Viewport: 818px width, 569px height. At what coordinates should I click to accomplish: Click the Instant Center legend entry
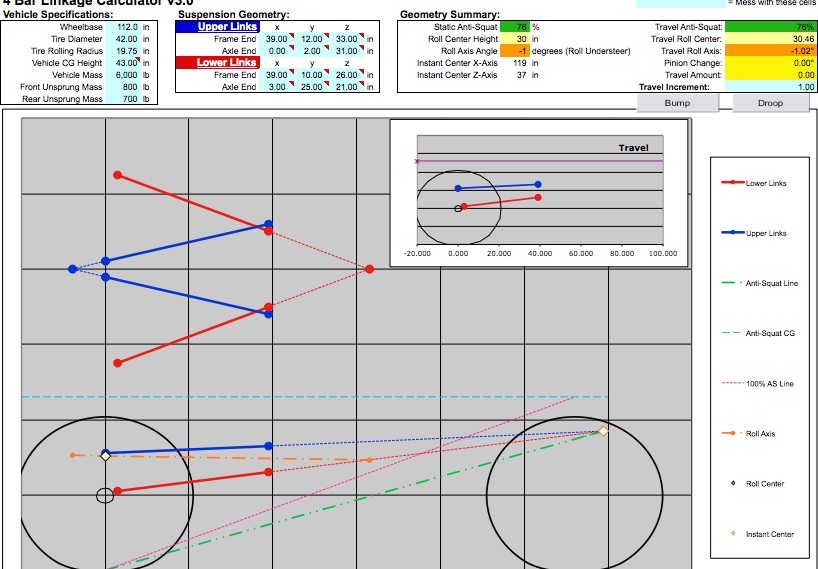(x=769, y=534)
